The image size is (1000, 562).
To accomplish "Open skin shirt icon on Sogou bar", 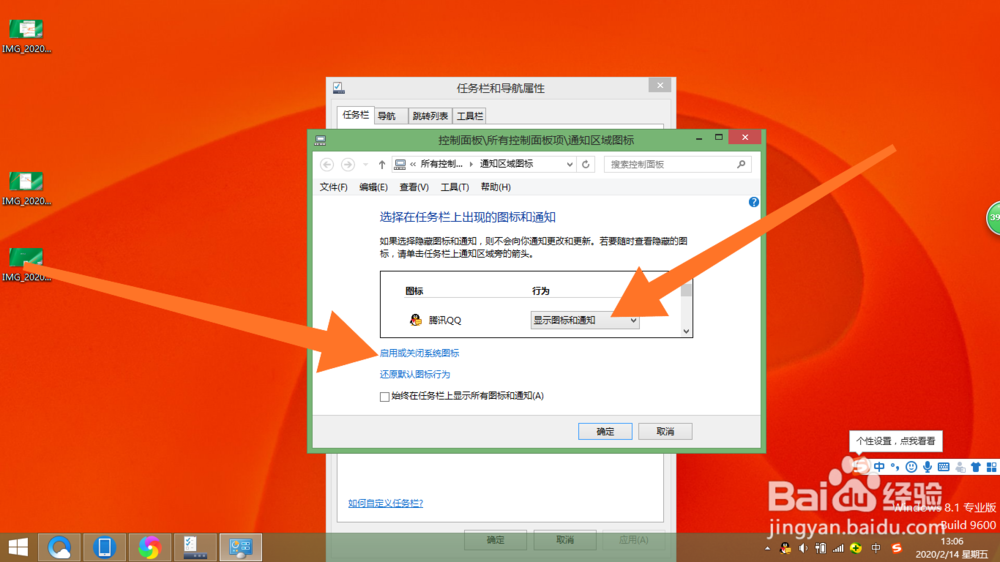I will (975, 467).
